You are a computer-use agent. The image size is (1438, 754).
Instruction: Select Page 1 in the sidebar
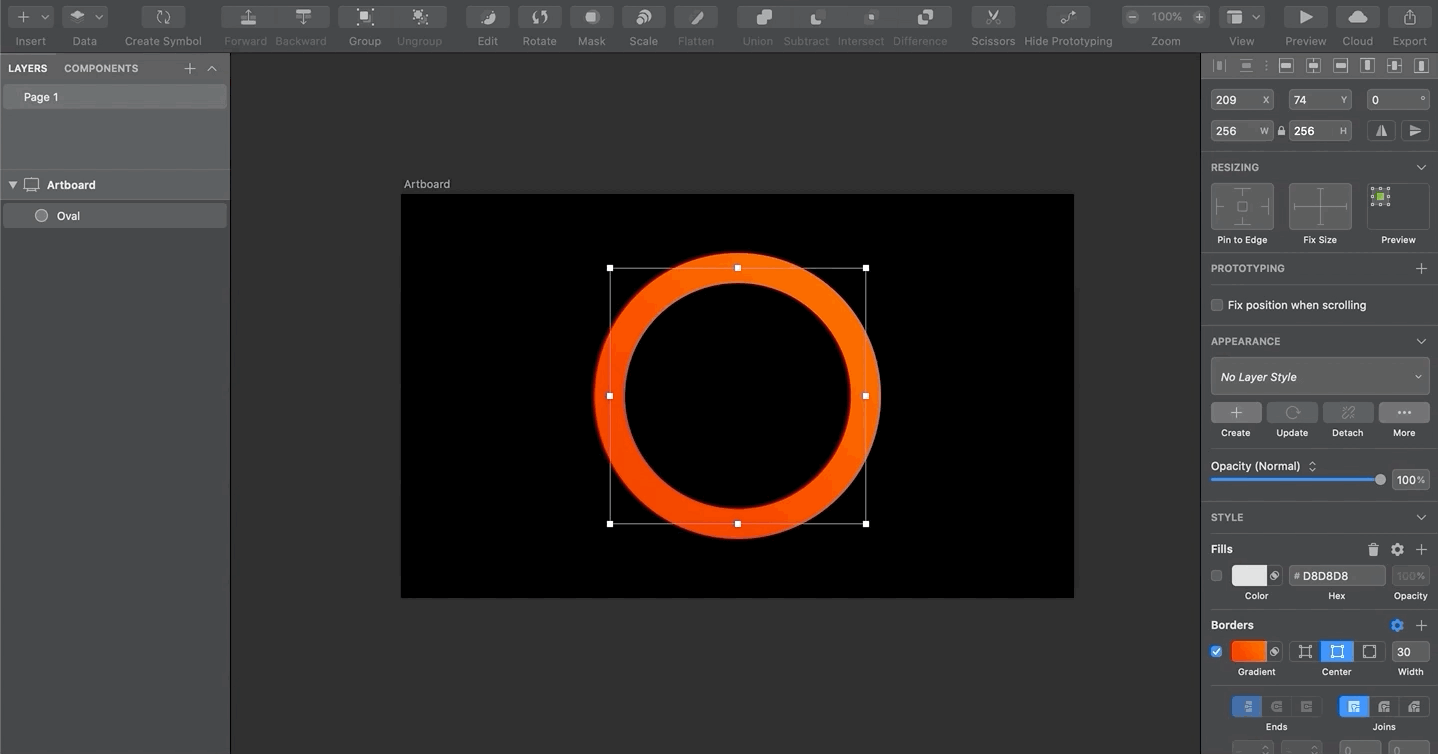[40, 96]
